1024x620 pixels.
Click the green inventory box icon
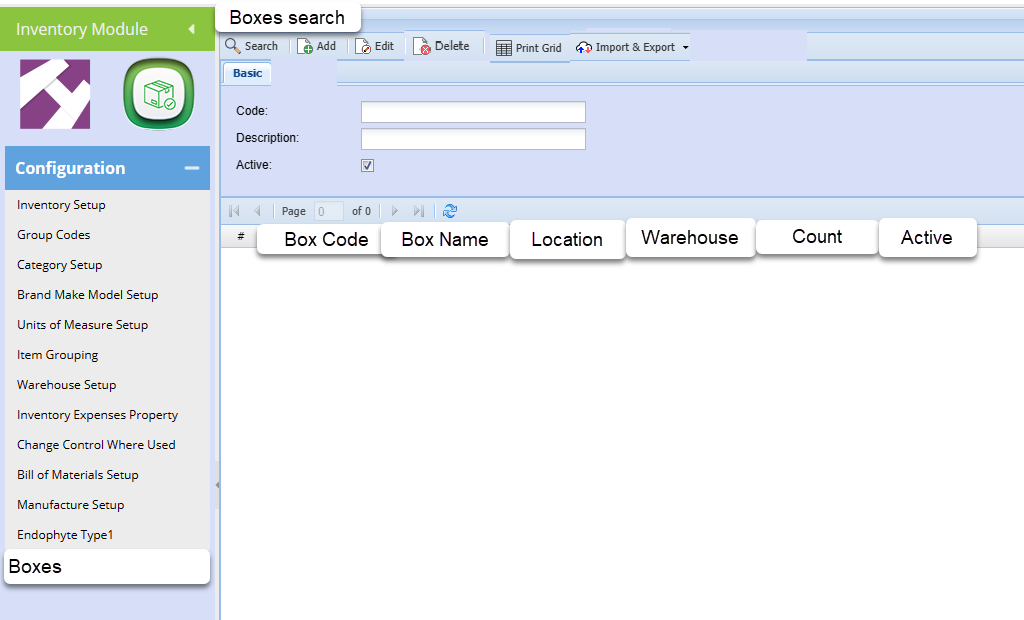tap(158, 95)
